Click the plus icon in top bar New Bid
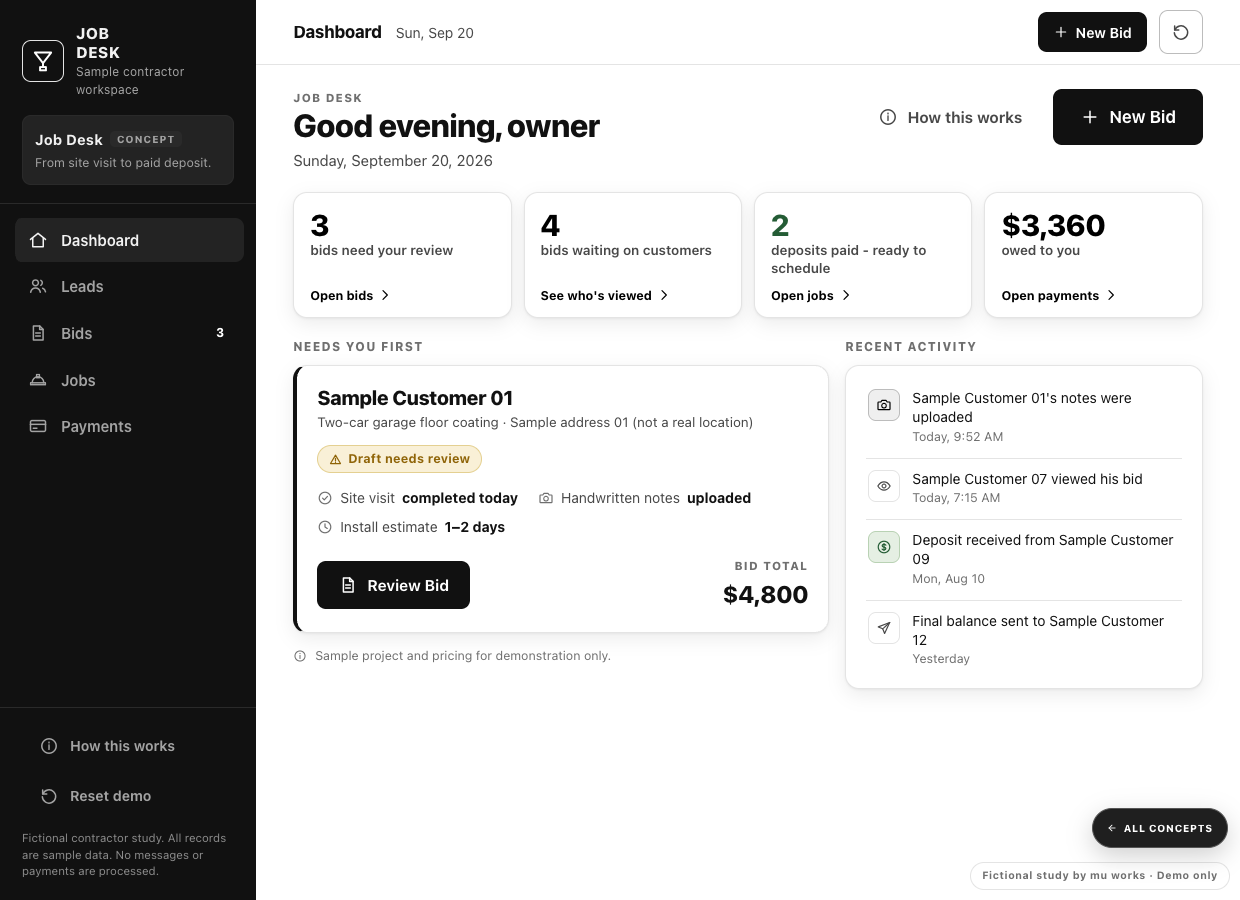This screenshot has height=900, width=1240. click(1061, 33)
